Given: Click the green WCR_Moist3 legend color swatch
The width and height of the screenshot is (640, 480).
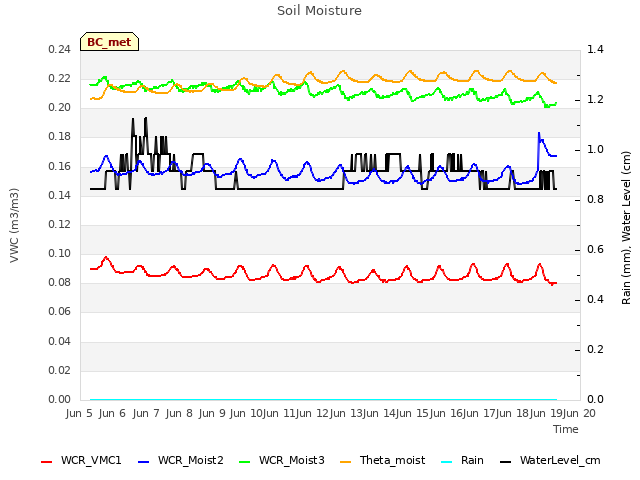Looking at the screenshot, I should point(244,462).
